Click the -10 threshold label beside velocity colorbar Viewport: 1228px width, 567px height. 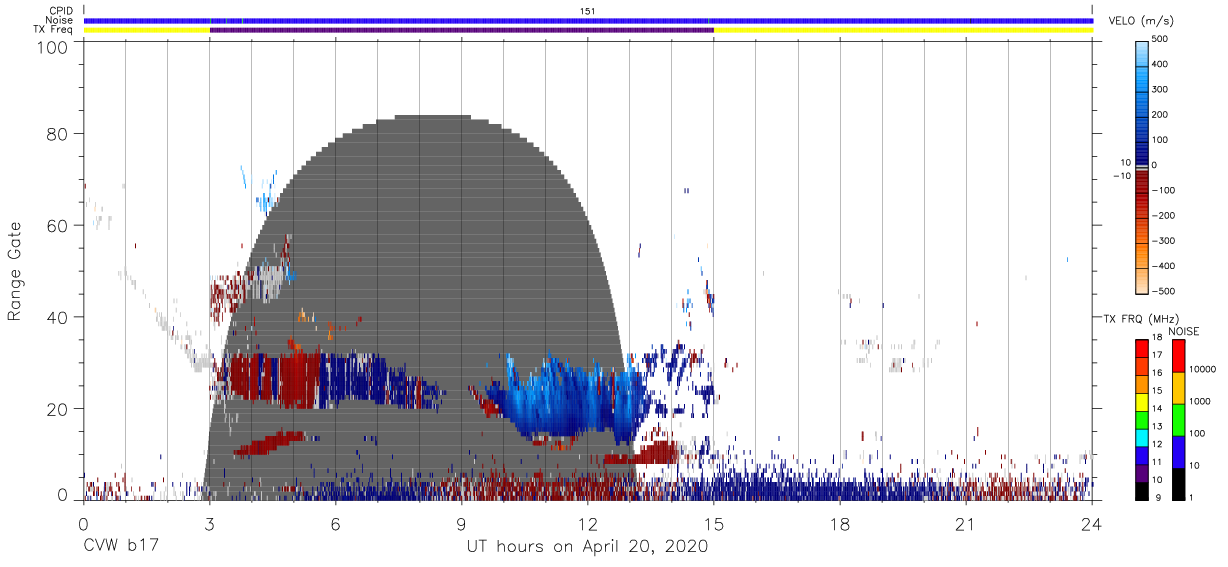pyautogui.click(x=1121, y=175)
